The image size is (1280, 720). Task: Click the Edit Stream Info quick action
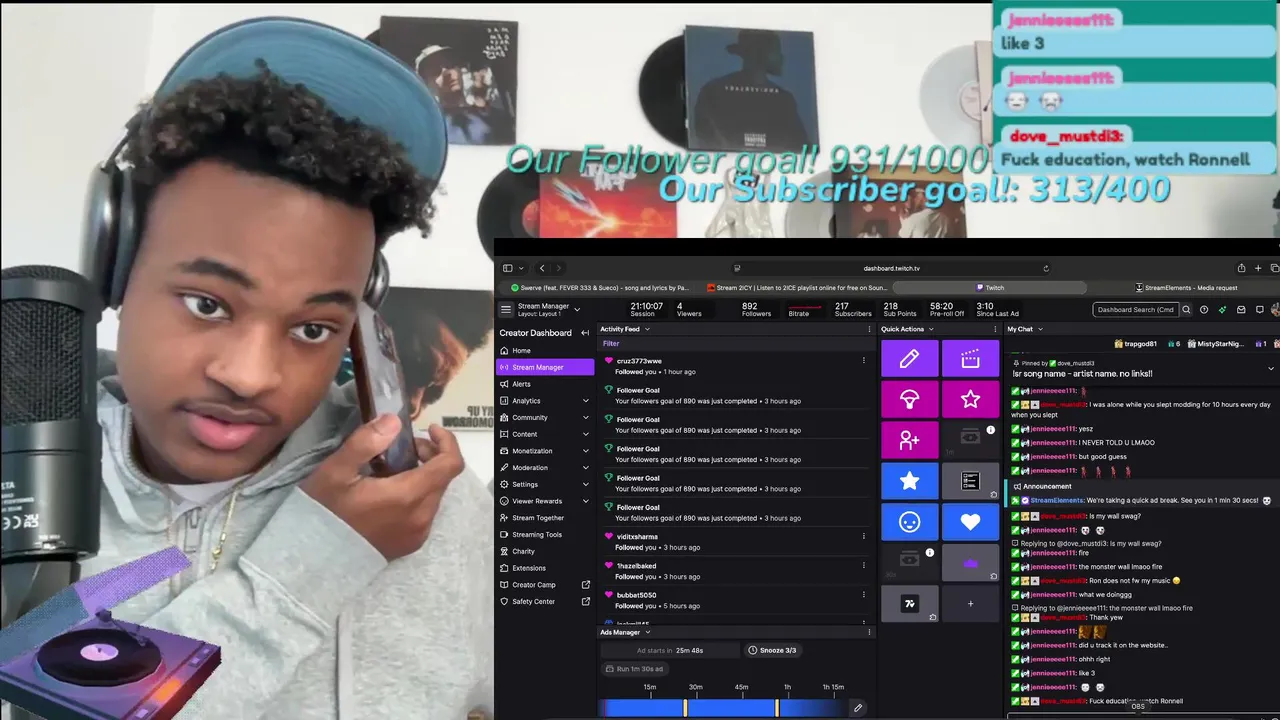[909, 359]
